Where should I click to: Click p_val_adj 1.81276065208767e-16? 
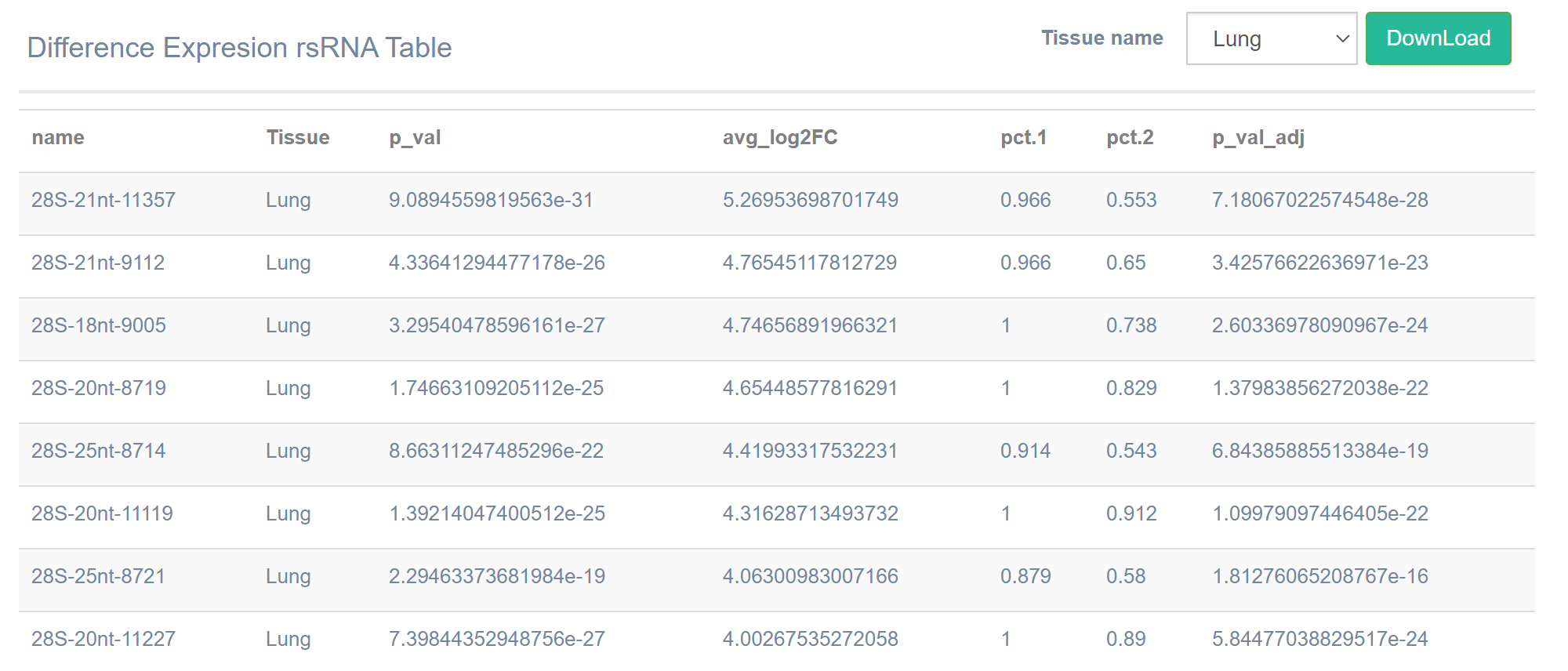click(1320, 576)
